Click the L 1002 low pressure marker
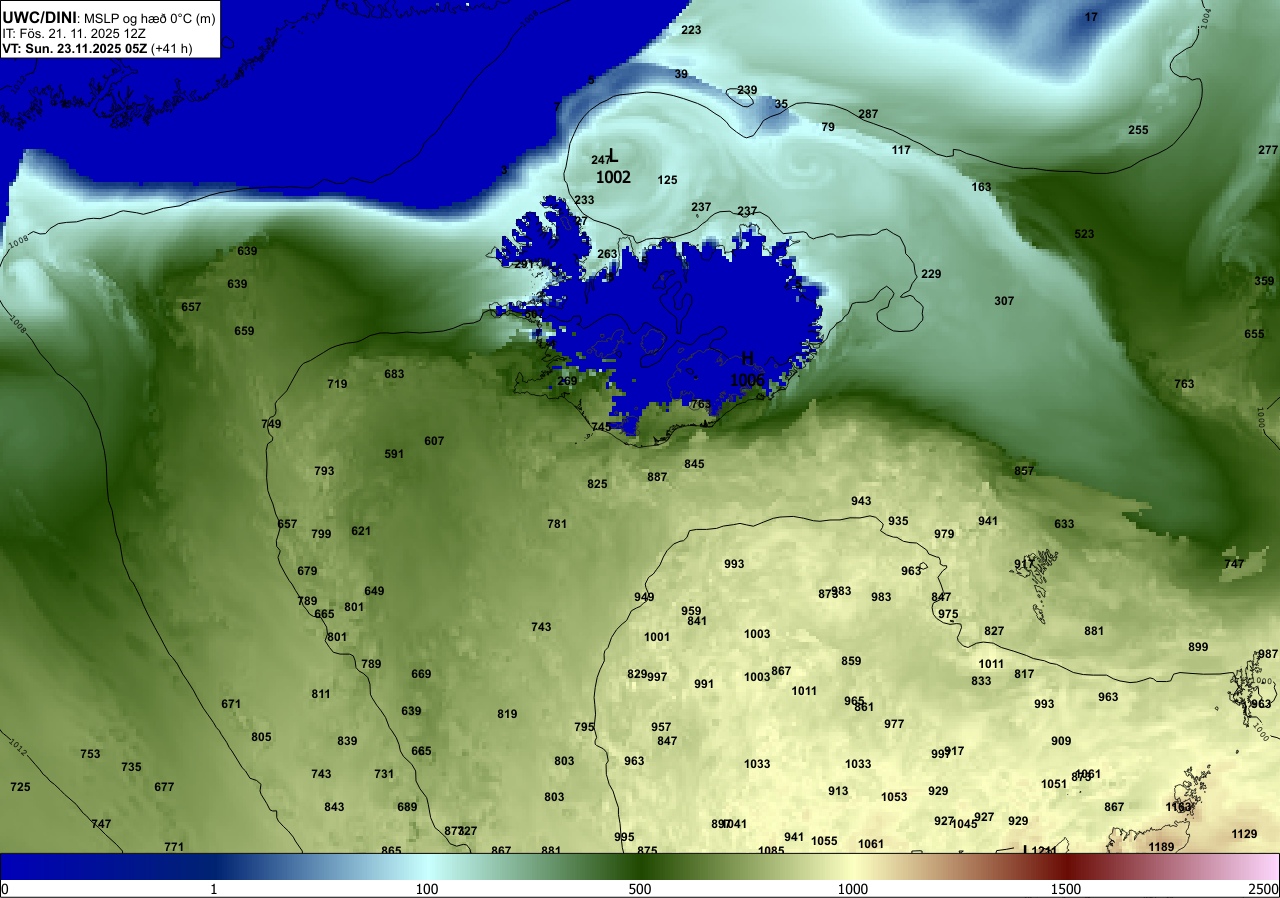This screenshot has height=898, width=1280. 613,167
